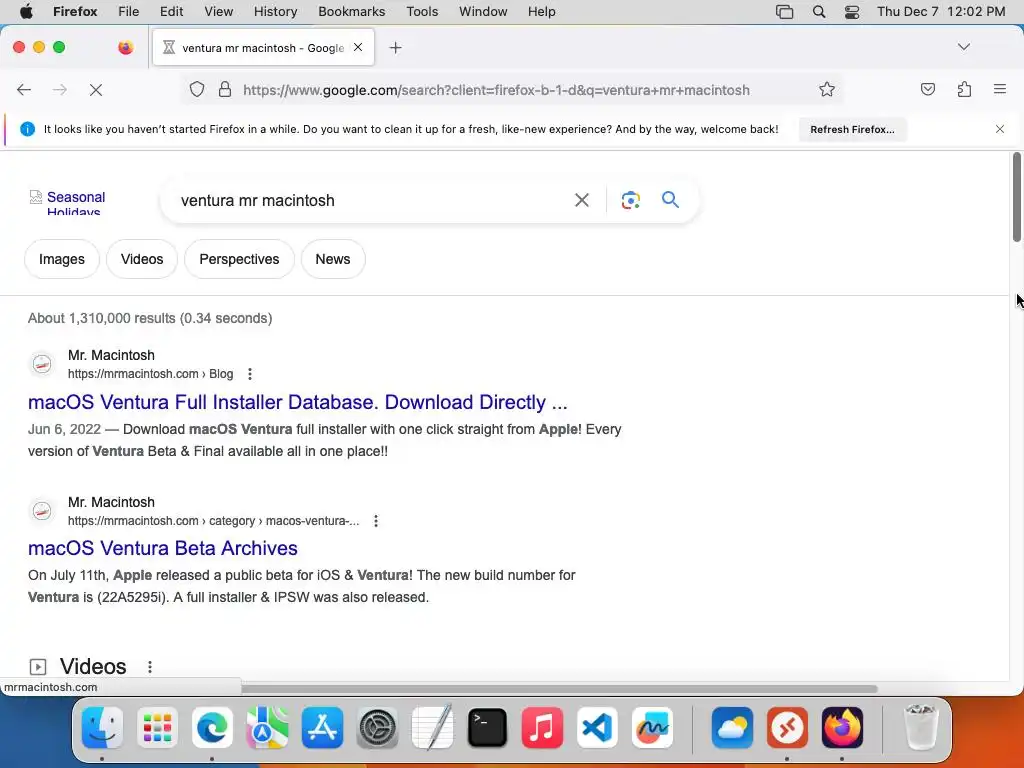Filter results by Images
Screen dimensions: 1024x768
point(62,259)
